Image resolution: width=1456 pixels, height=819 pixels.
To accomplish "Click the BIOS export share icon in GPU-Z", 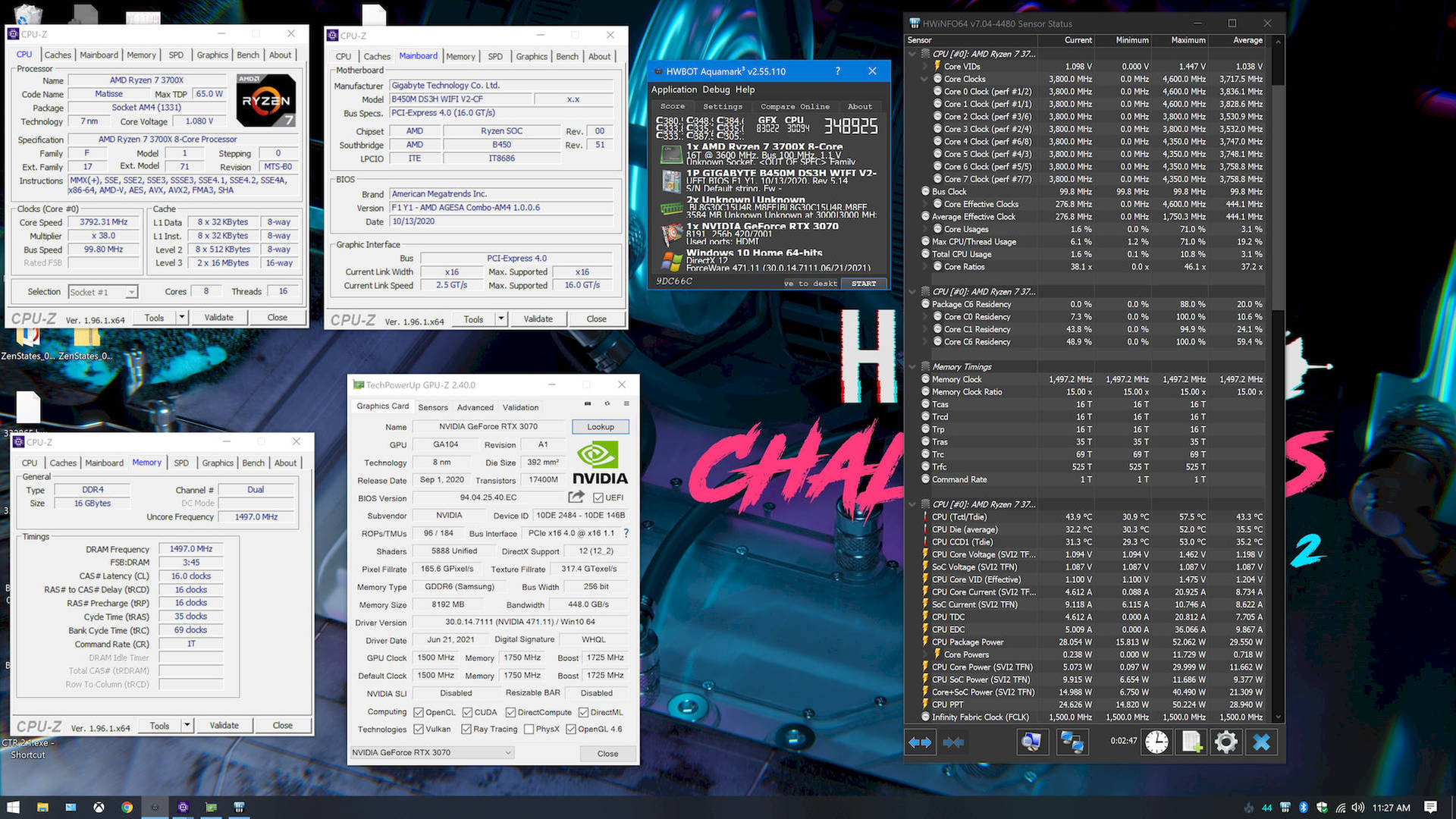I will coord(576,497).
